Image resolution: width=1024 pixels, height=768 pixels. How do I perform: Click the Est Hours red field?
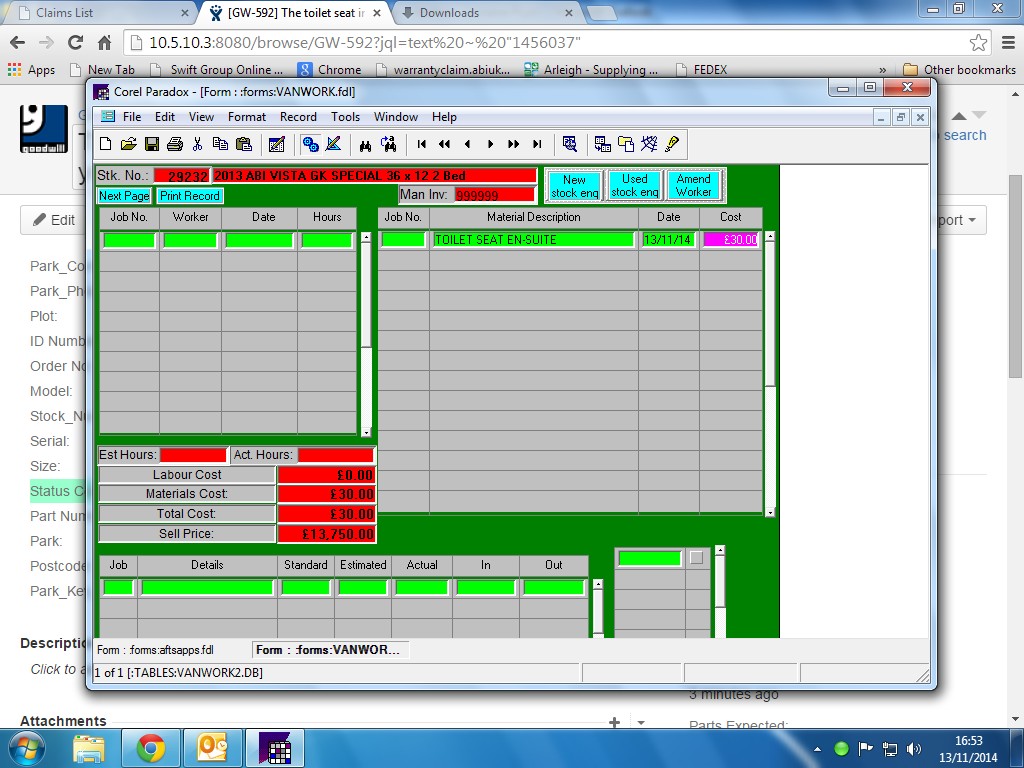pyautogui.click(x=193, y=455)
